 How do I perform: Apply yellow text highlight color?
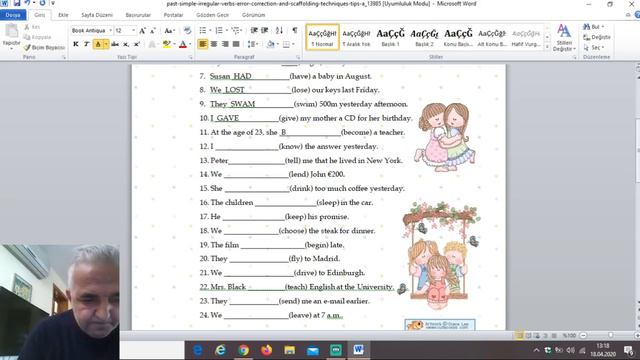tap(167, 44)
